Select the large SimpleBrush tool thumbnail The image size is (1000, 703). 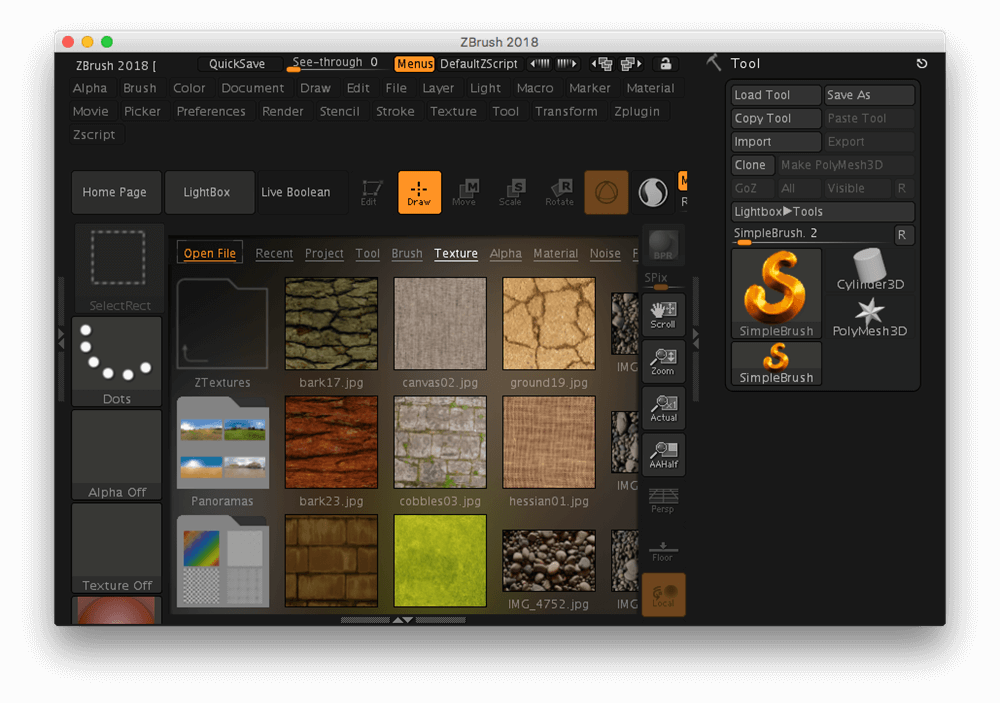tap(776, 293)
